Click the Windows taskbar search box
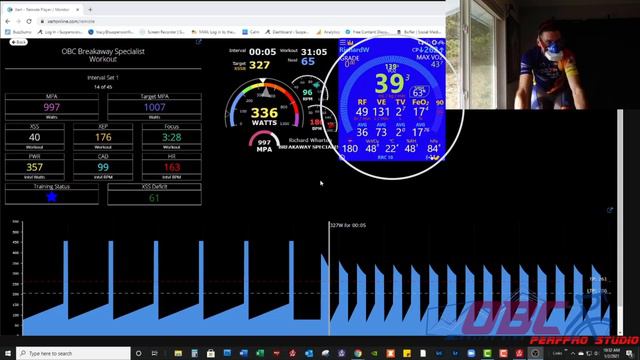This screenshot has width=640, height=360. [x=73, y=353]
